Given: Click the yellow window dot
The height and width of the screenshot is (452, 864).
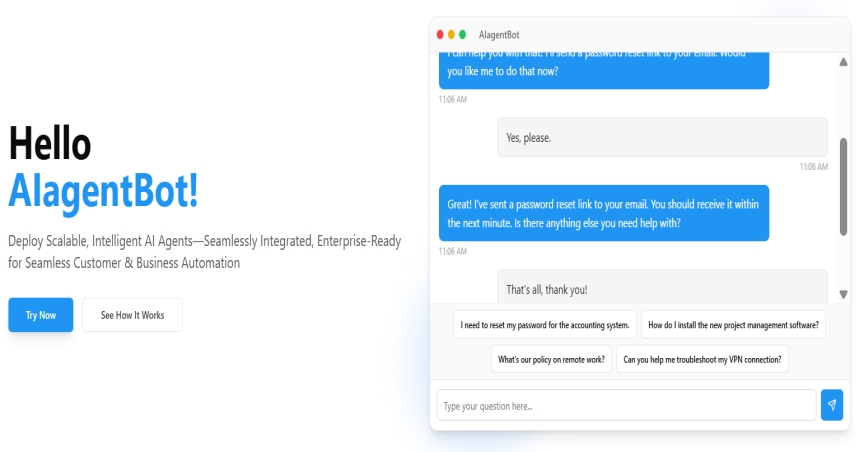Looking at the screenshot, I should coord(451,35).
